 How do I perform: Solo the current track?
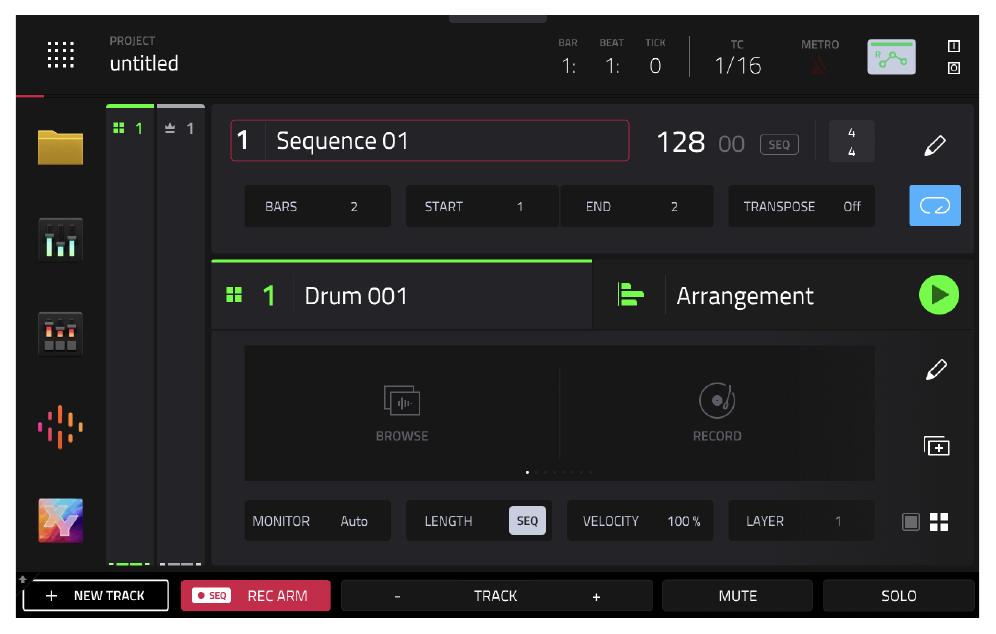[x=898, y=596]
